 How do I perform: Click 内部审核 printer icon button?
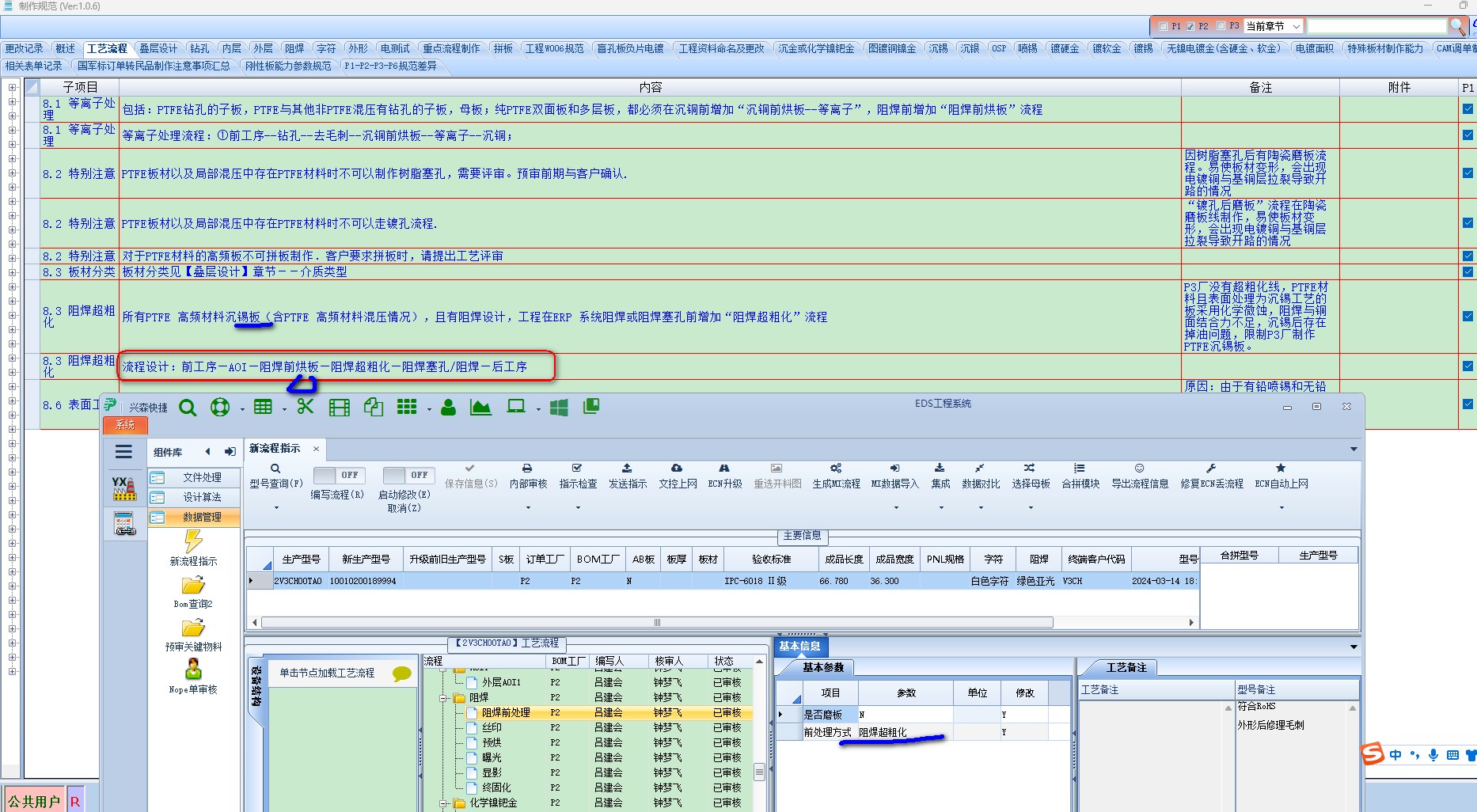click(528, 476)
